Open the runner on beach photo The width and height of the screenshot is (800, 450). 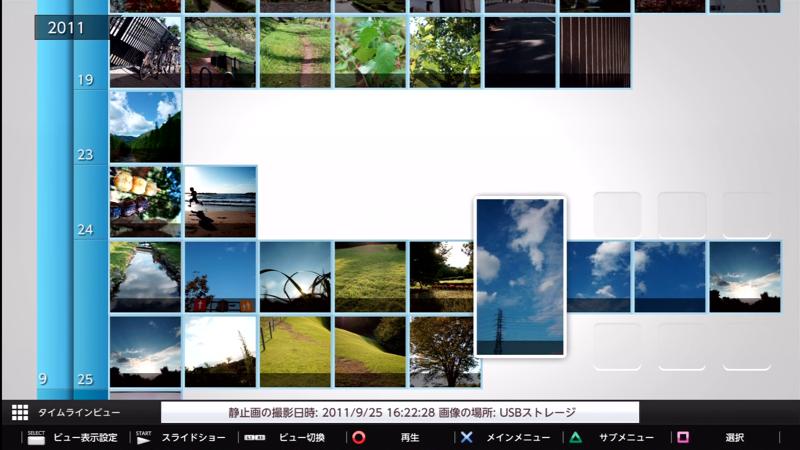tap(220, 202)
